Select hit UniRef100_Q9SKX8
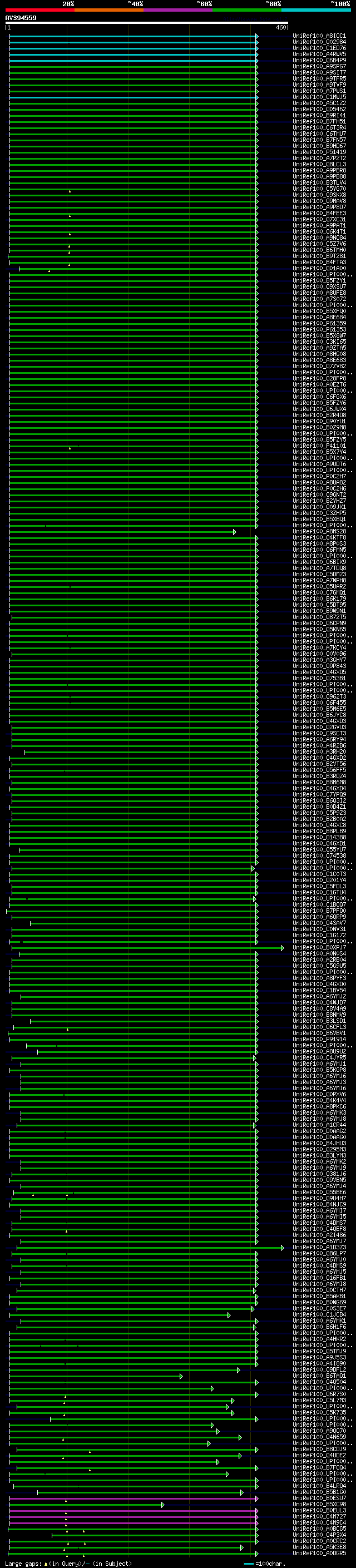The height and width of the screenshot is (1568, 356). [319, 195]
